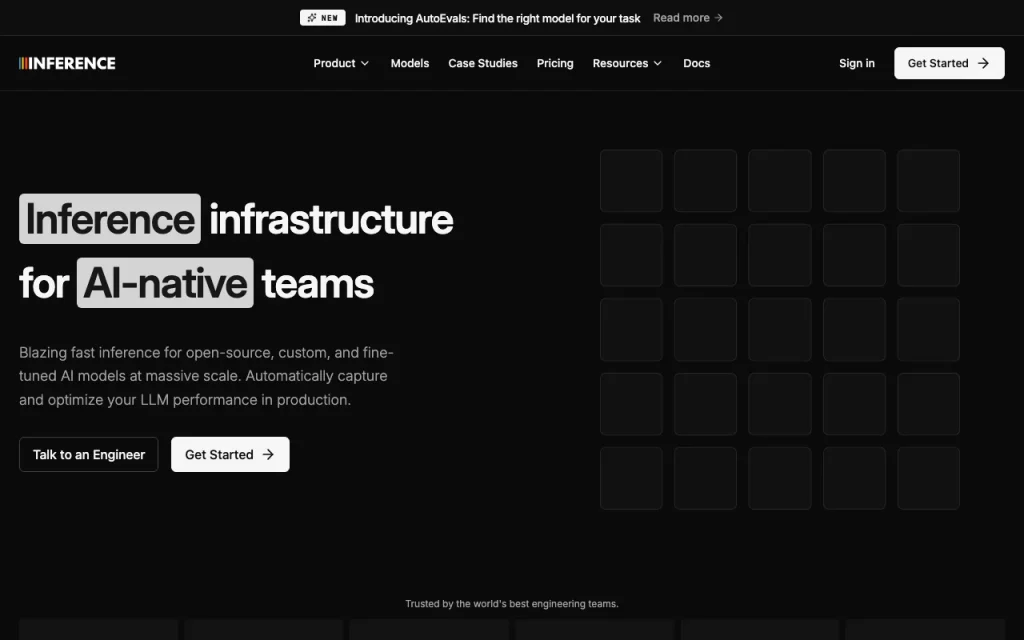
Task: Click arrow icon in header Get Started
Action: [x=983, y=63]
